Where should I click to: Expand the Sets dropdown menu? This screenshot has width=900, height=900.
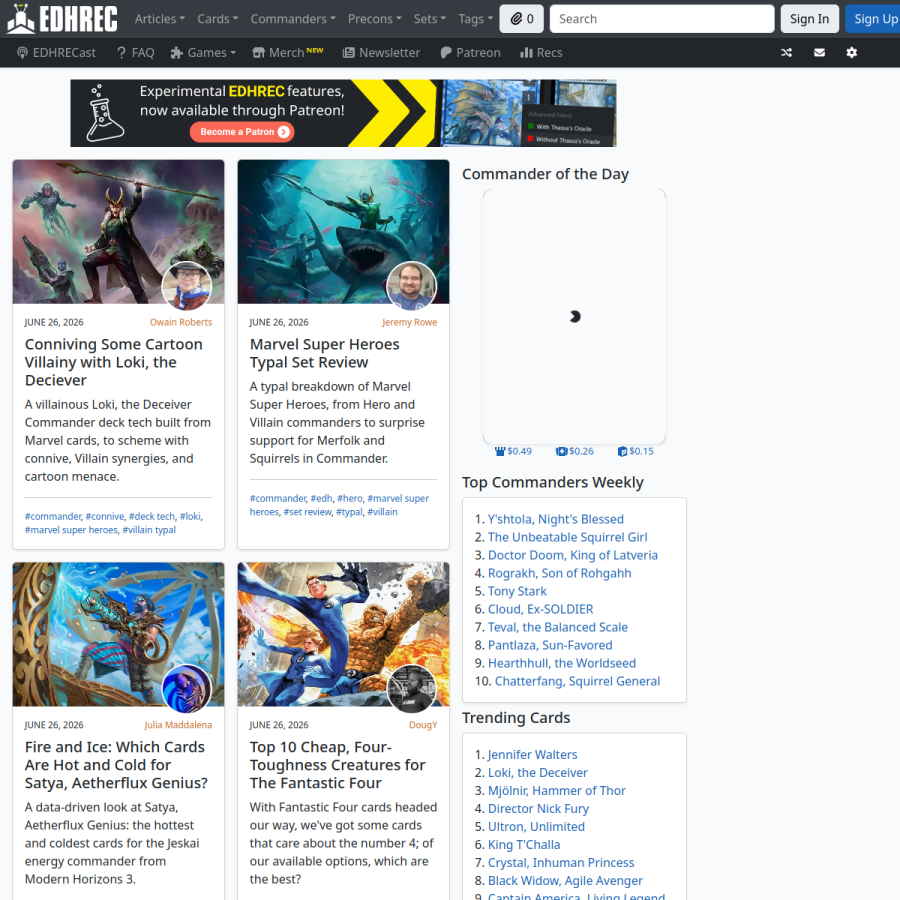click(x=430, y=19)
